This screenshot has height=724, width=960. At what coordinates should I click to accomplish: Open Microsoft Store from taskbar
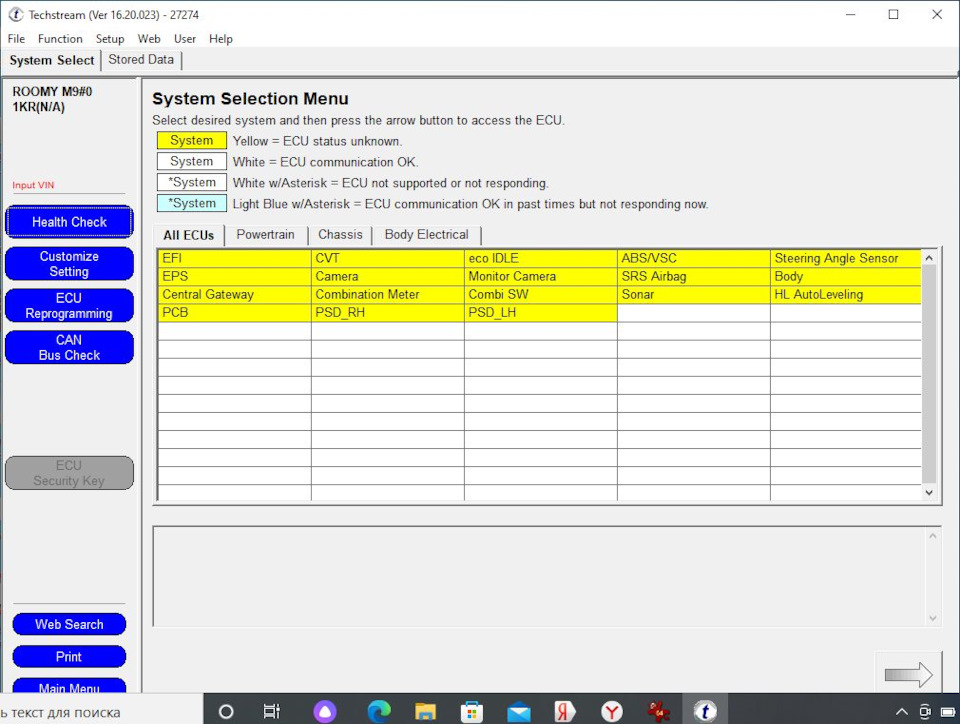(471, 711)
